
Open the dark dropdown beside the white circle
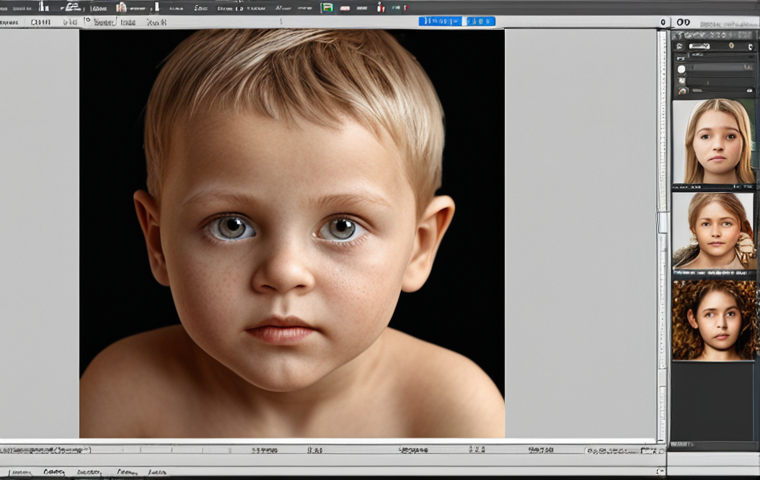click(x=720, y=69)
